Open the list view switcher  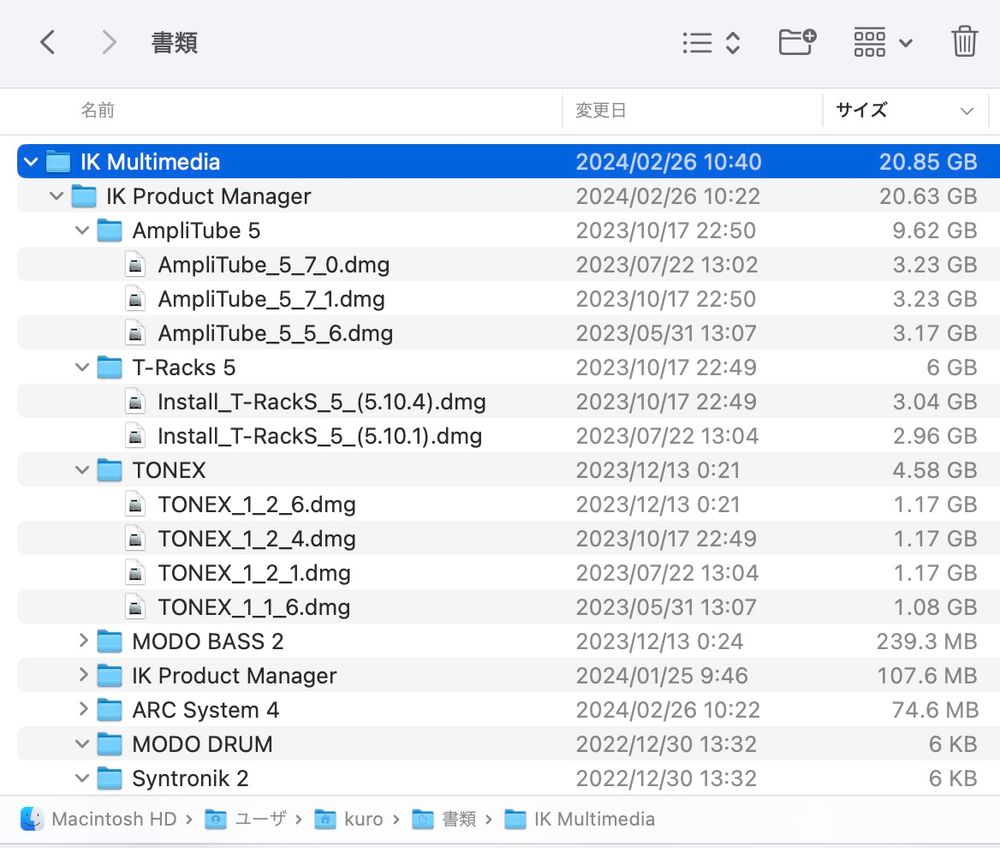pyautogui.click(x=711, y=43)
